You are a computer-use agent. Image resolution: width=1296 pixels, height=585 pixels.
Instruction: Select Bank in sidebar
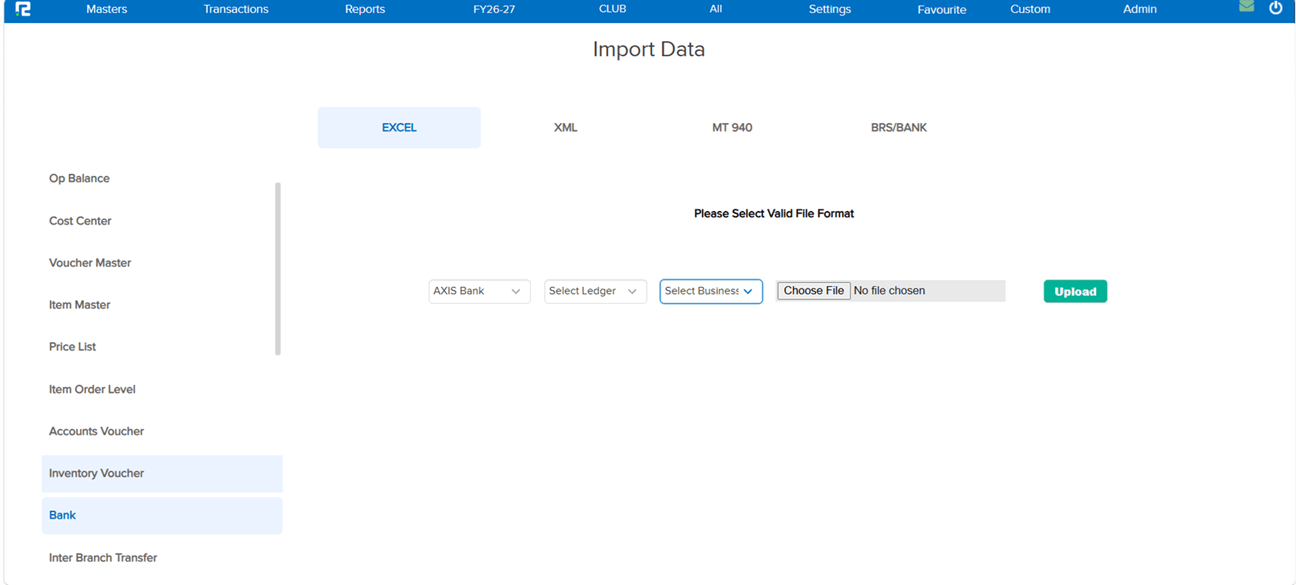click(162, 516)
